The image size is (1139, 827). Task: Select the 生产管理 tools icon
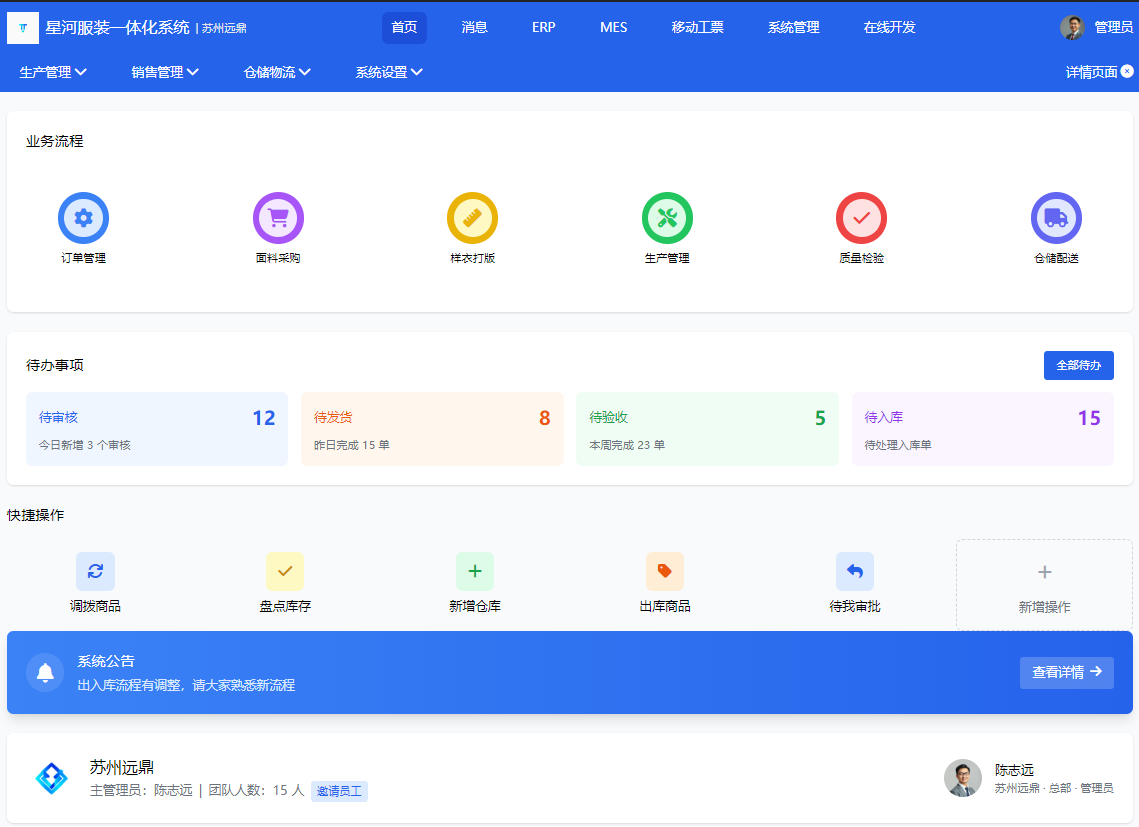(x=667, y=218)
